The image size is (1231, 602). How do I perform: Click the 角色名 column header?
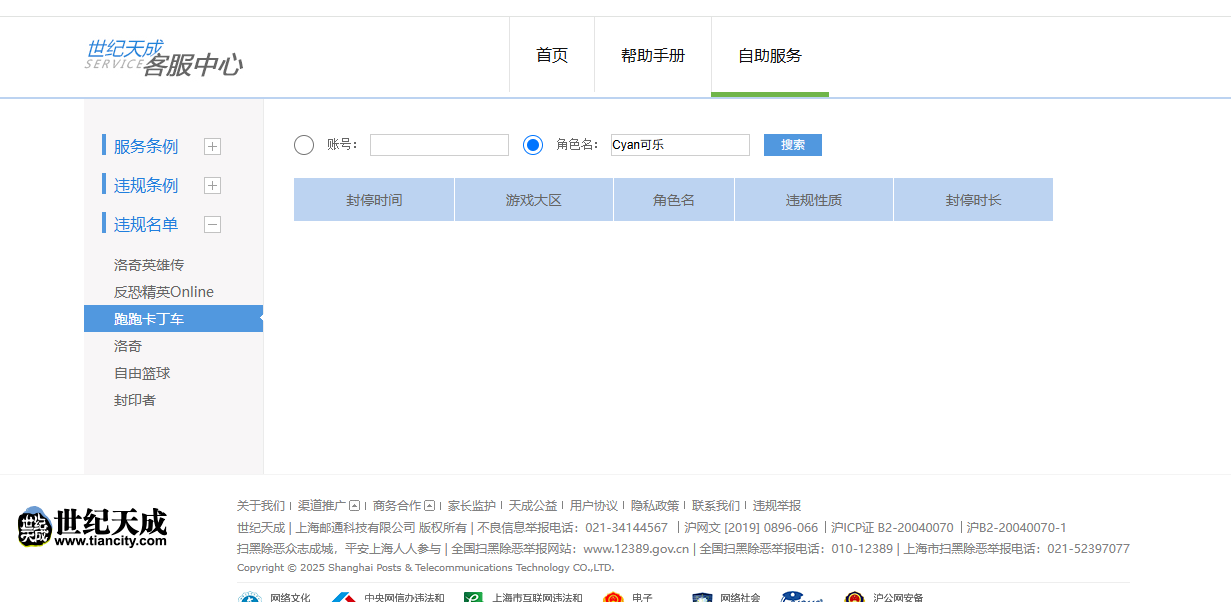click(674, 200)
